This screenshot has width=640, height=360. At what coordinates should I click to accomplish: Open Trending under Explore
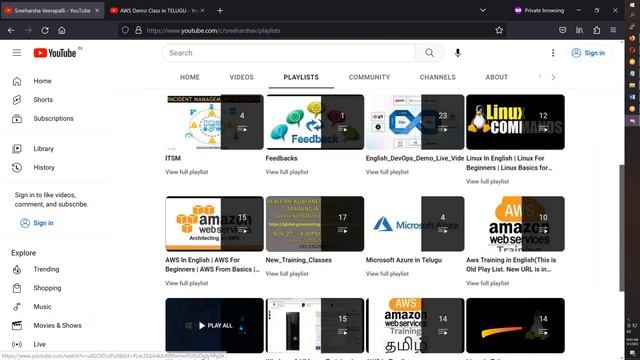[x=46, y=269]
